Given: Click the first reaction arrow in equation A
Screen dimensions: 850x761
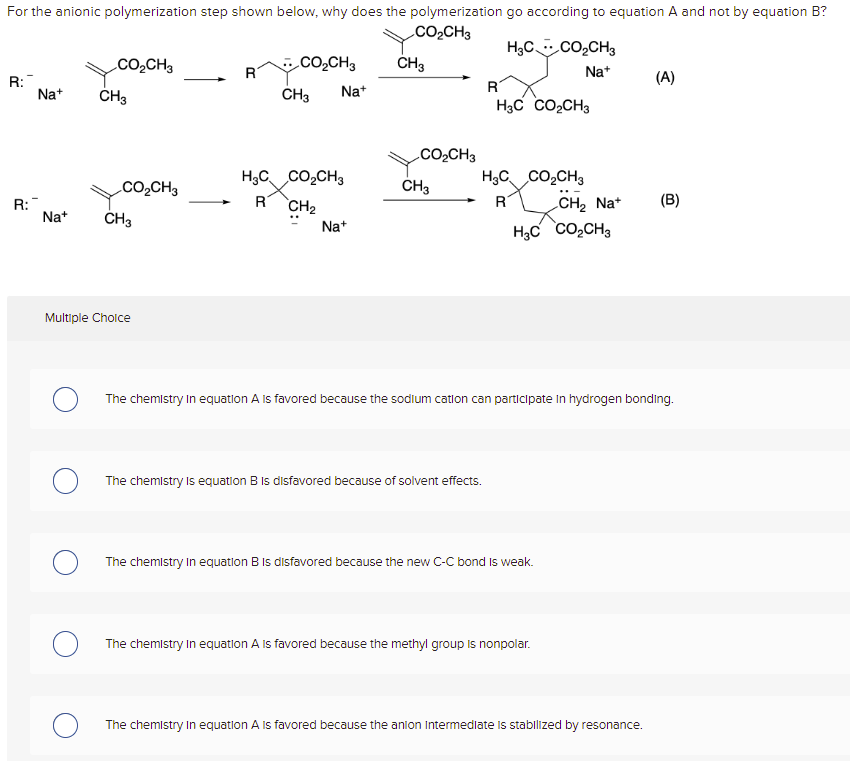Looking at the screenshot, I should pyautogui.click(x=204, y=78).
